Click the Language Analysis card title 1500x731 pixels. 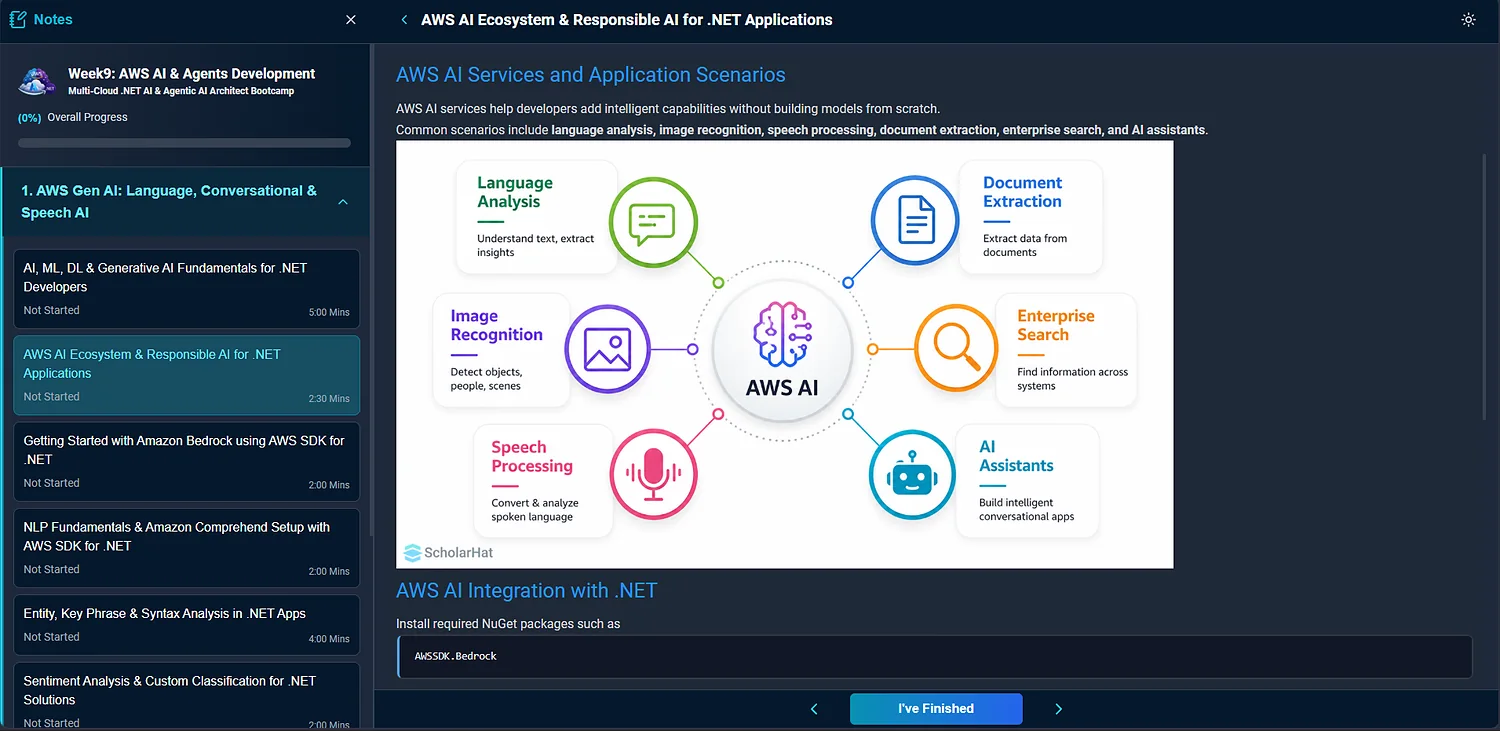[x=515, y=192]
